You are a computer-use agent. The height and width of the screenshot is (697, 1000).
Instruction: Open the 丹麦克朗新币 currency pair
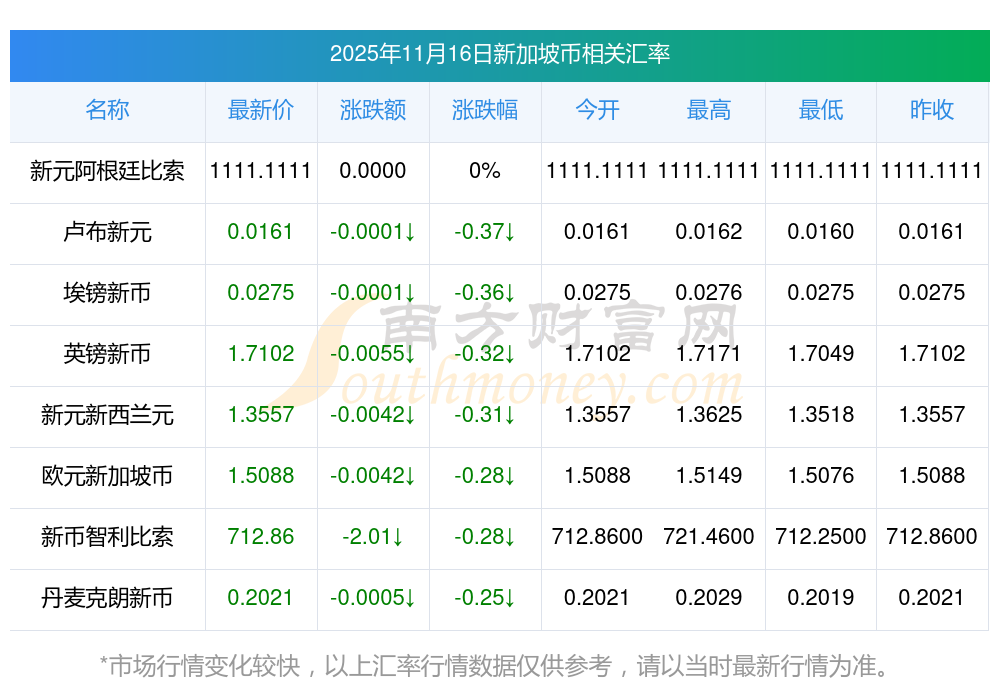click(x=107, y=598)
